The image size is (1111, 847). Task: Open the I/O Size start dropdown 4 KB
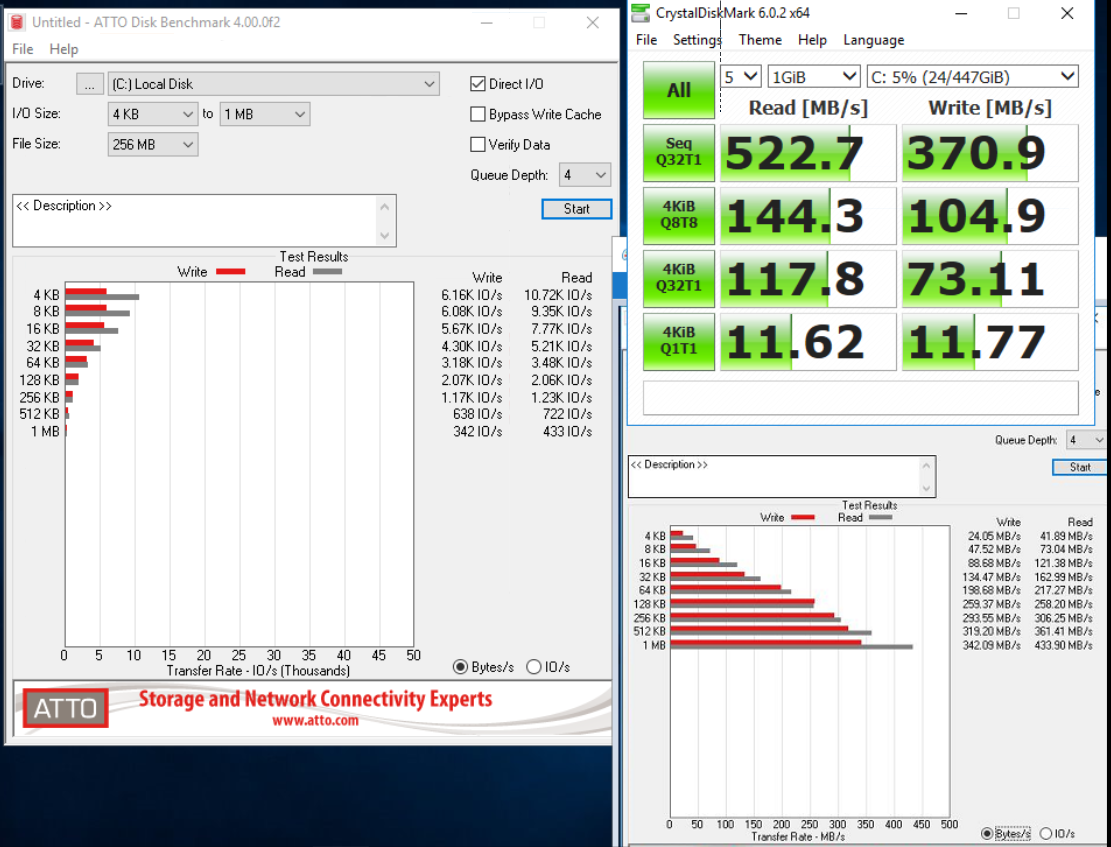(152, 114)
